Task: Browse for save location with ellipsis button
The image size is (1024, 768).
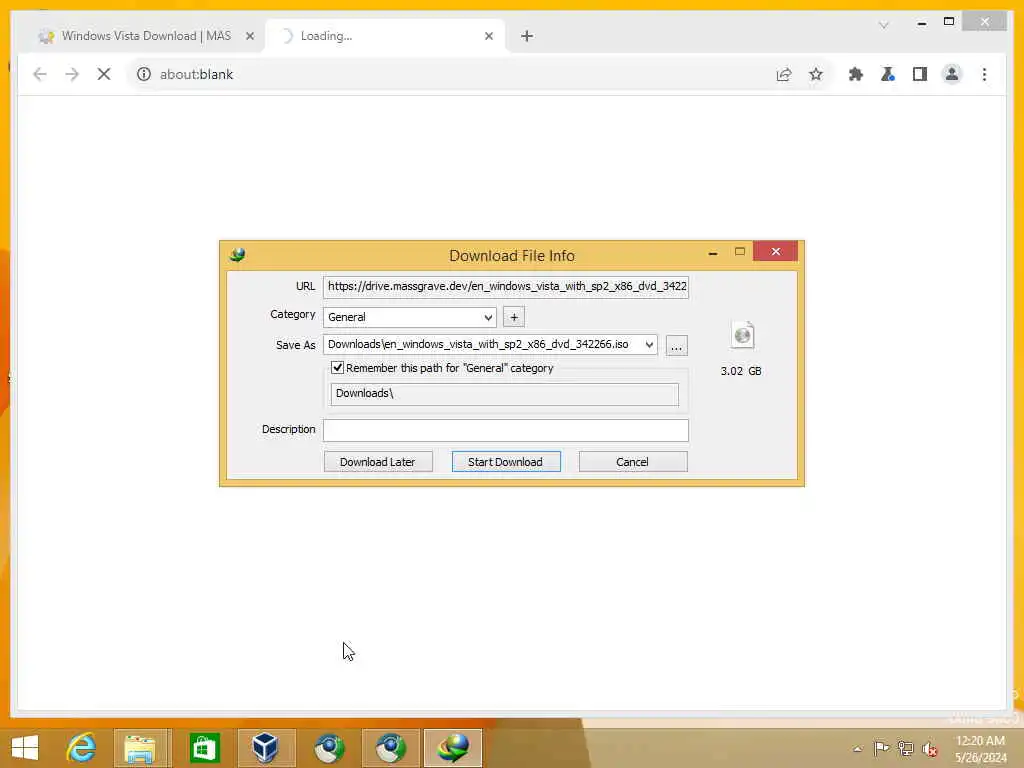Action: [x=677, y=345]
